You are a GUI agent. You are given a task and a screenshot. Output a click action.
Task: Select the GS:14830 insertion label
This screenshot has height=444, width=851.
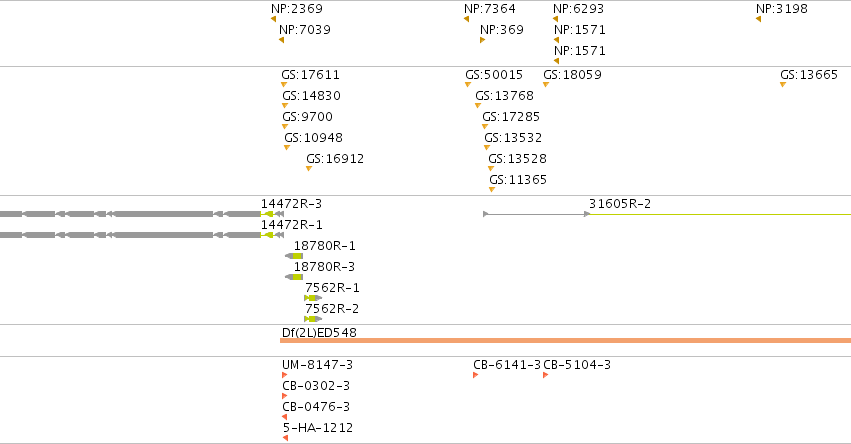312,96
